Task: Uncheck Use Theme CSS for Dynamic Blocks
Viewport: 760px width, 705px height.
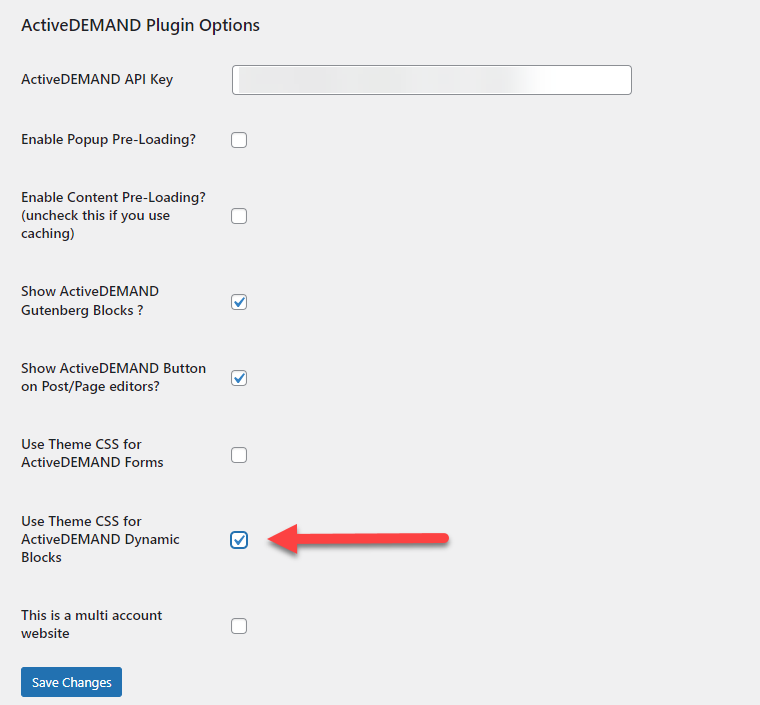Action: pyautogui.click(x=239, y=540)
